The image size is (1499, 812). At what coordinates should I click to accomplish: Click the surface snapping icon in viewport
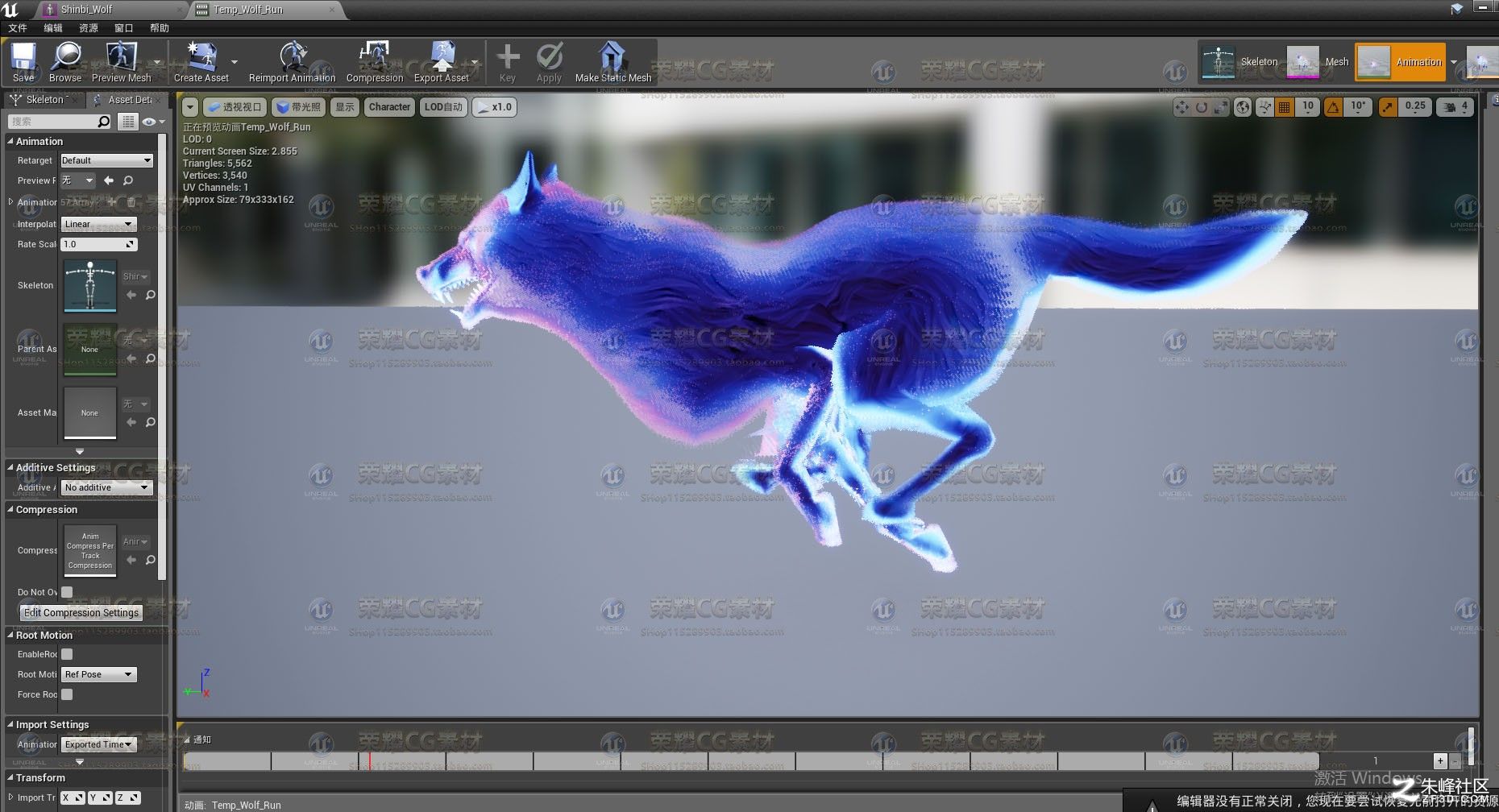pos(1264,106)
